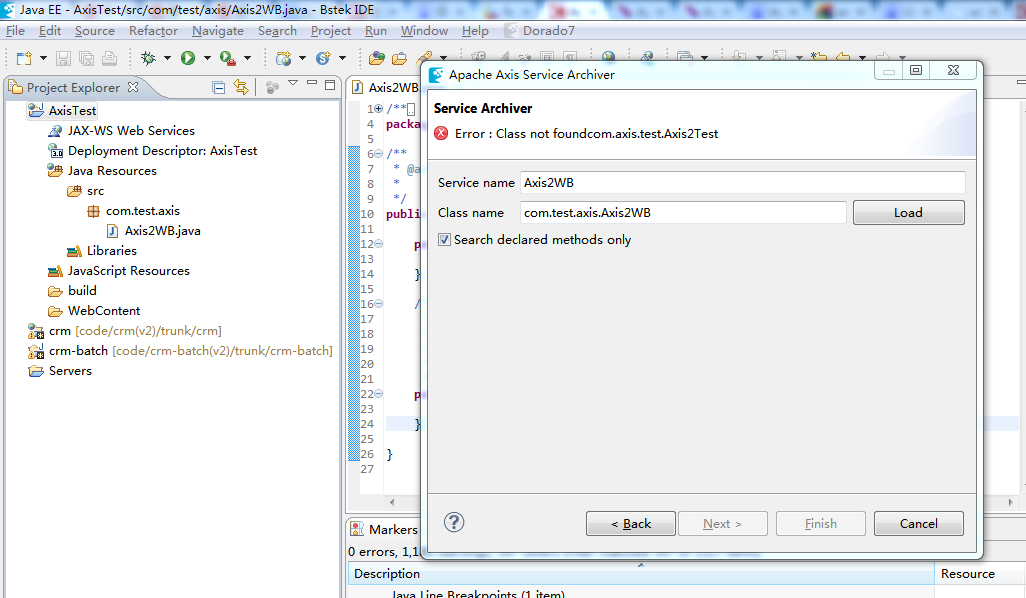Expand the folded comment at line 1
This screenshot has width=1026, height=598.
click(378, 109)
